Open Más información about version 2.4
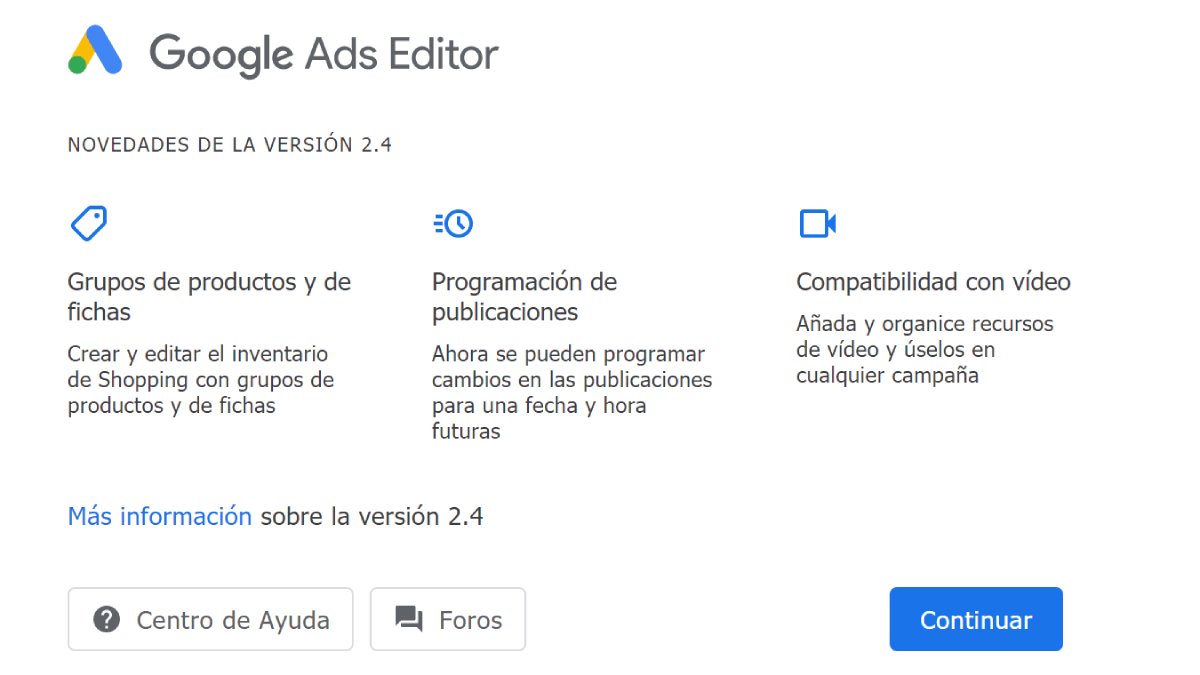The height and width of the screenshot is (675, 1200). (158, 516)
